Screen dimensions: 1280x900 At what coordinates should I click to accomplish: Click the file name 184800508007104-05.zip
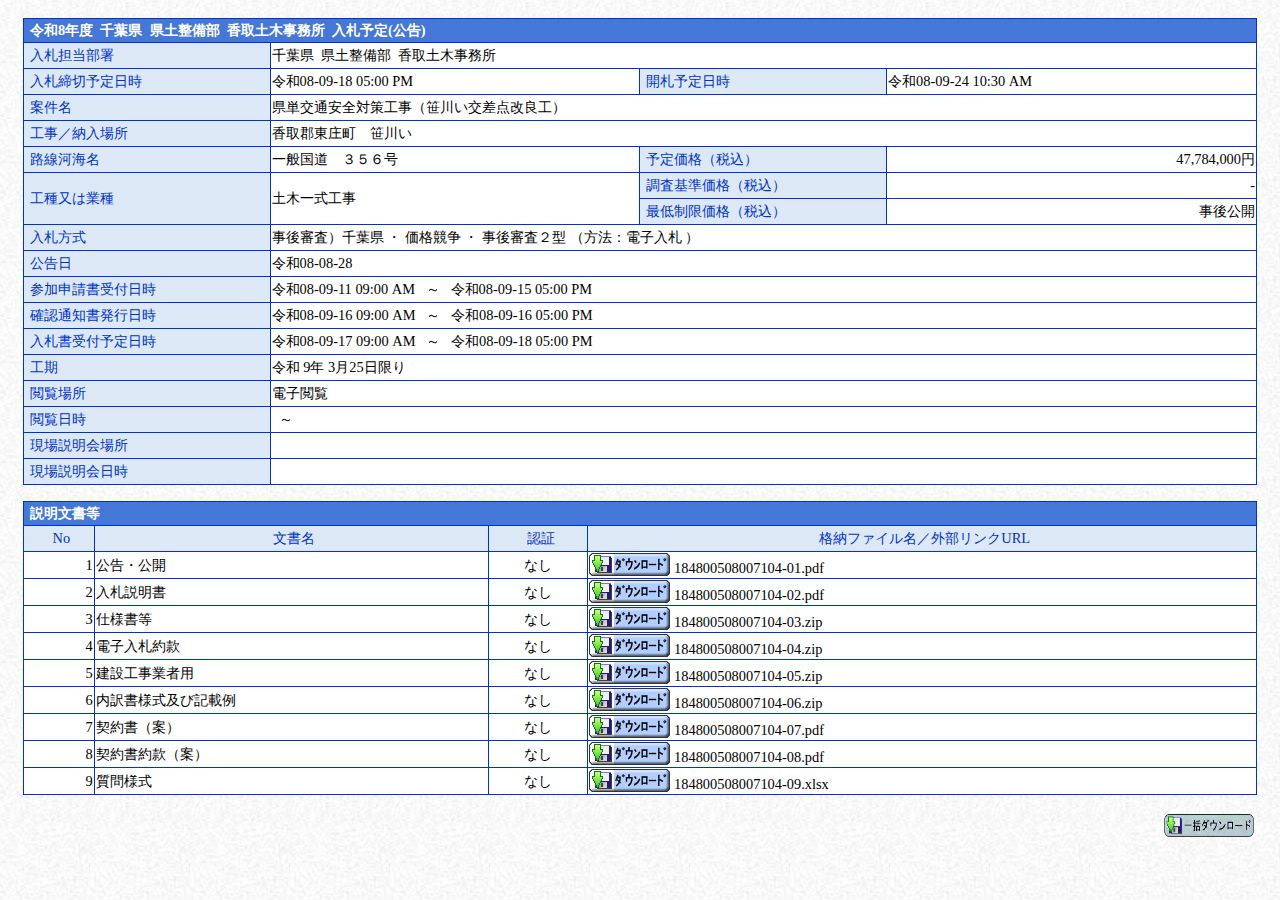[x=748, y=676]
